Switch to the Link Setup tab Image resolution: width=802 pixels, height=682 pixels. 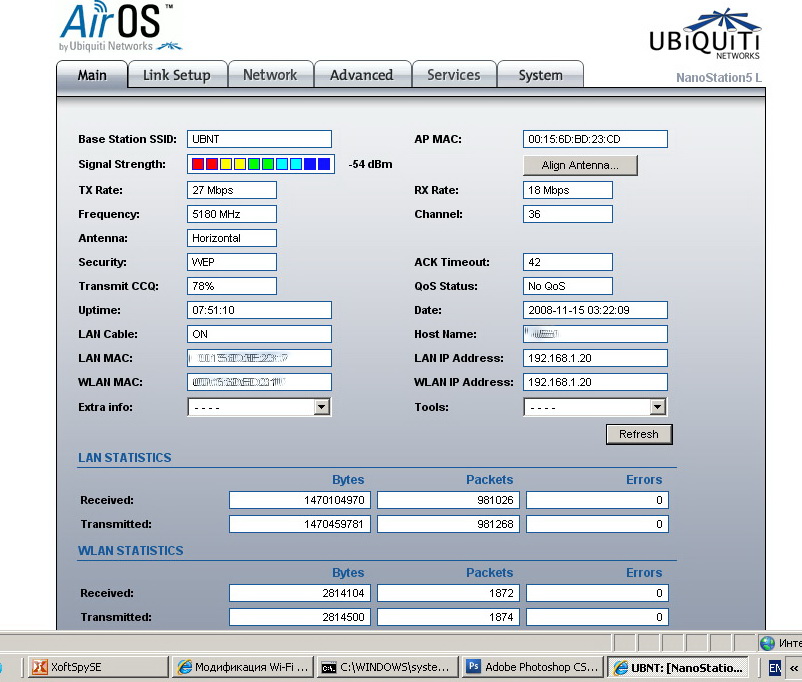coord(177,75)
